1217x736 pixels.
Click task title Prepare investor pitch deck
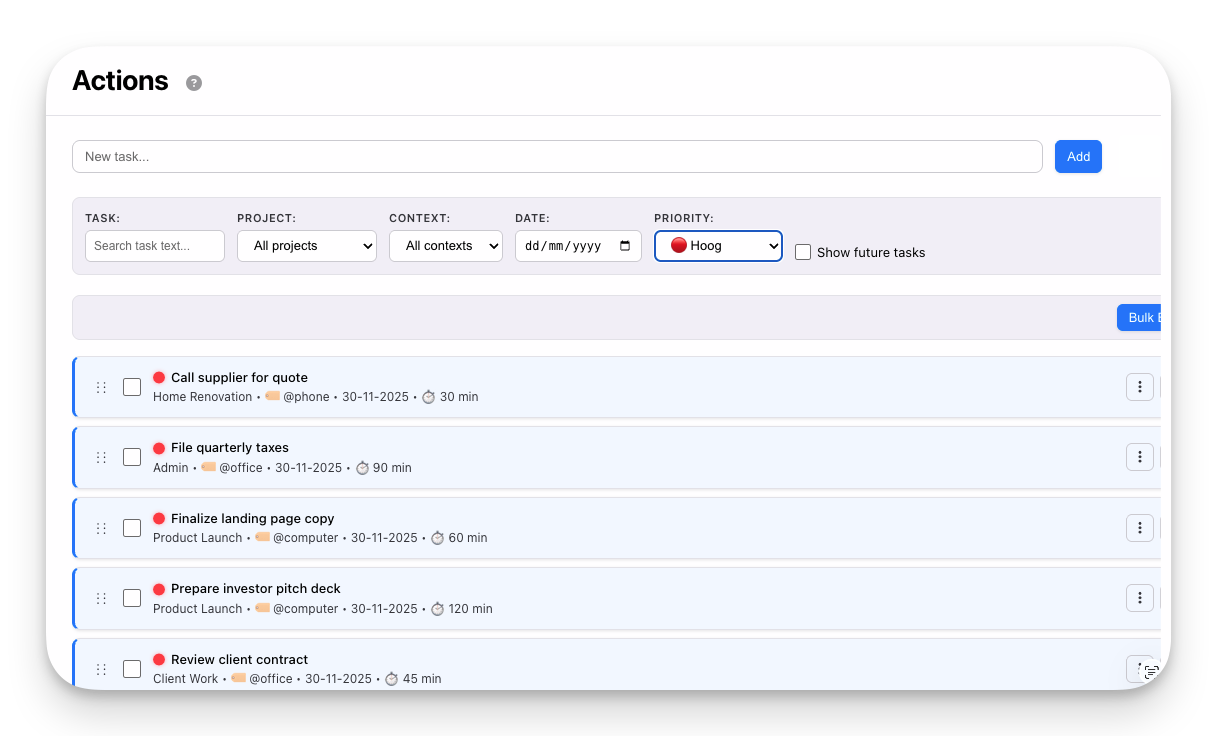(256, 589)
